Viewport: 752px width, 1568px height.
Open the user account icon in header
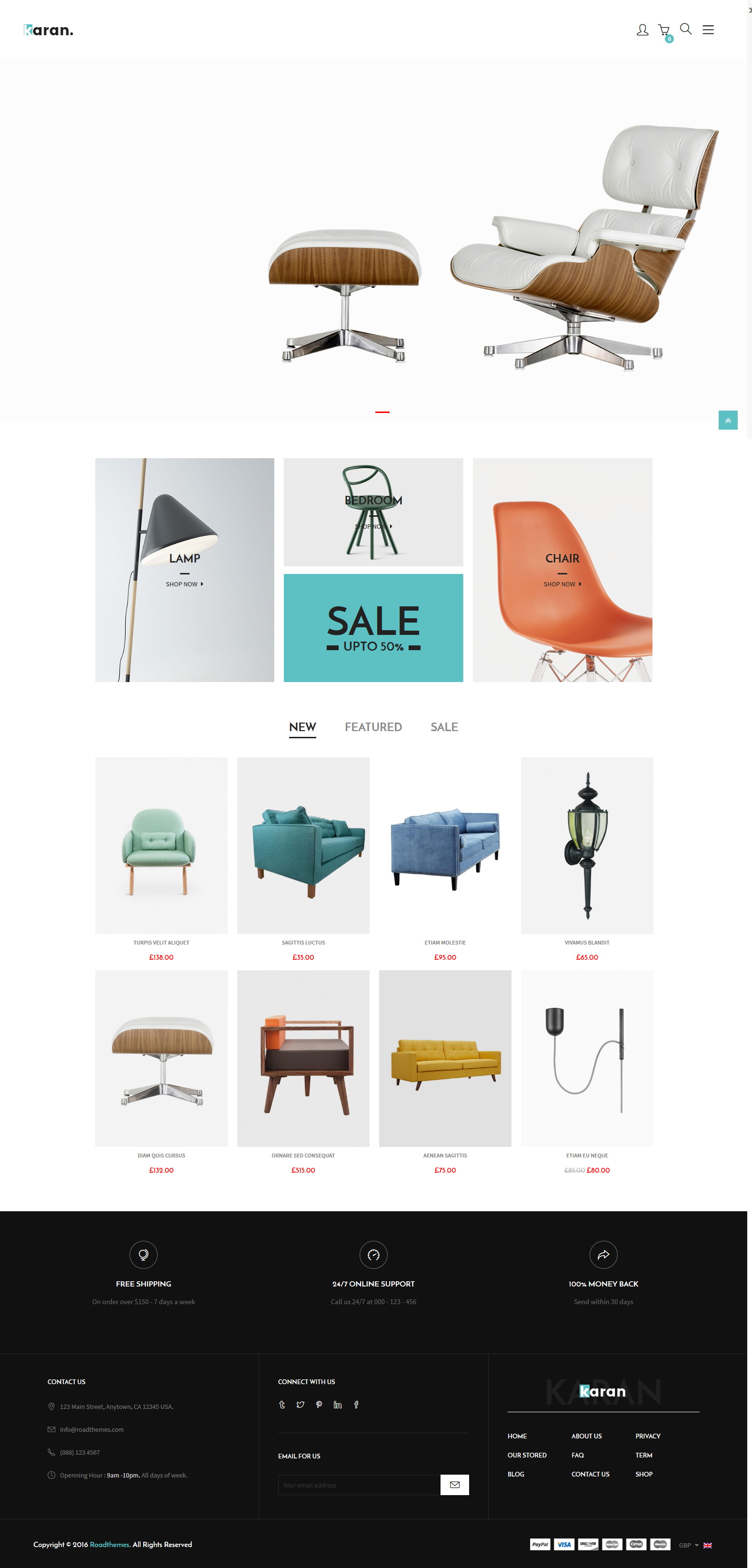642,30
